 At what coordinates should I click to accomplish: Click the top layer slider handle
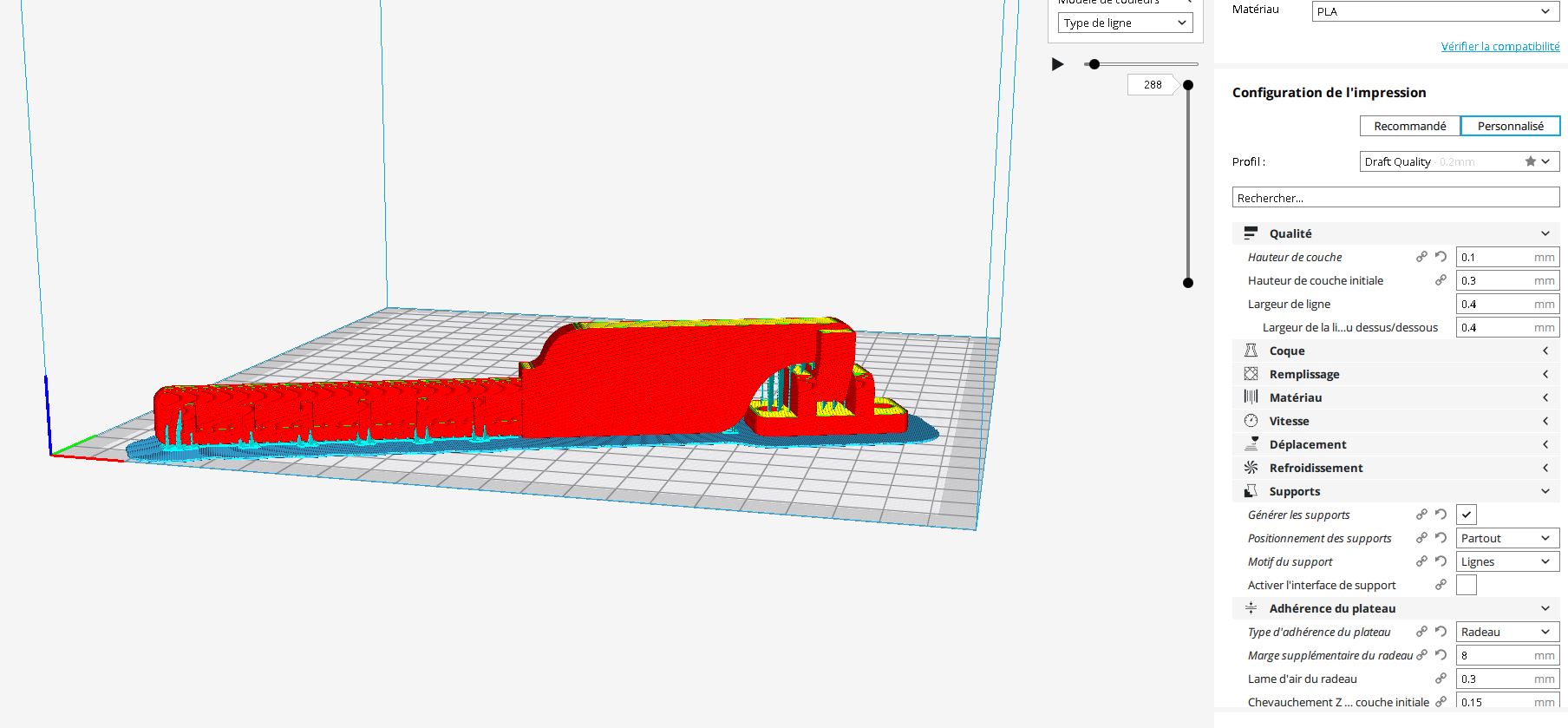[1188, 85]
